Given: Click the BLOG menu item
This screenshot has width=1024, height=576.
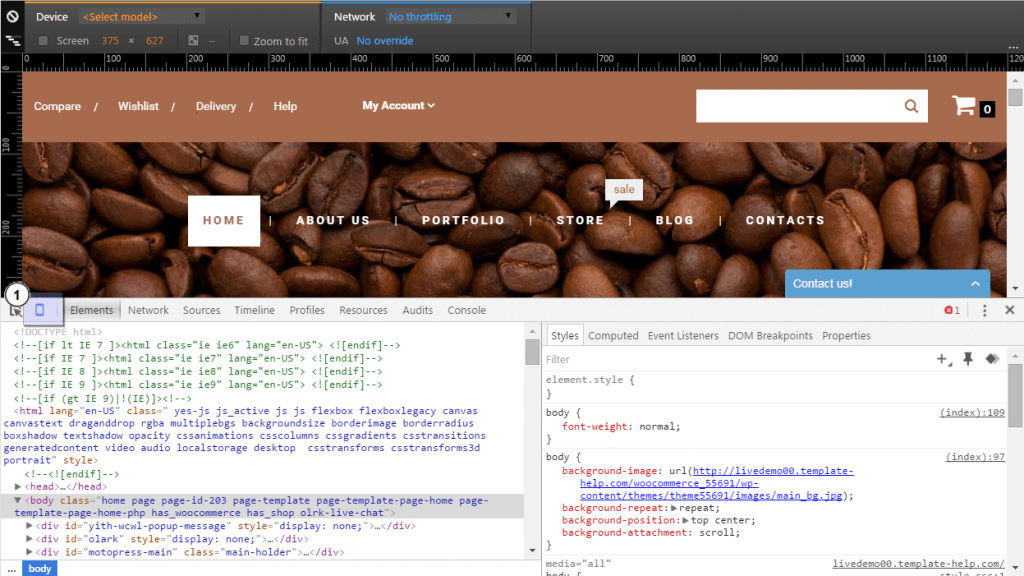Looking at the screenshot, I should coord(675,221).
